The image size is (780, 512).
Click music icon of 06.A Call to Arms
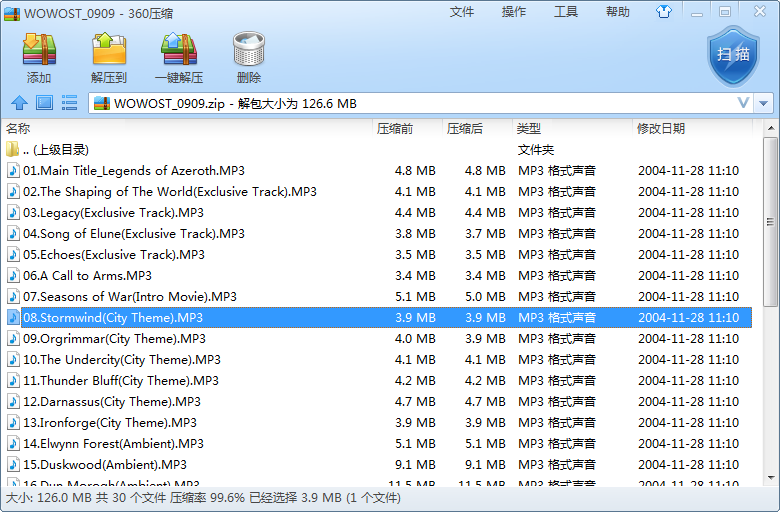pos(13,276)
